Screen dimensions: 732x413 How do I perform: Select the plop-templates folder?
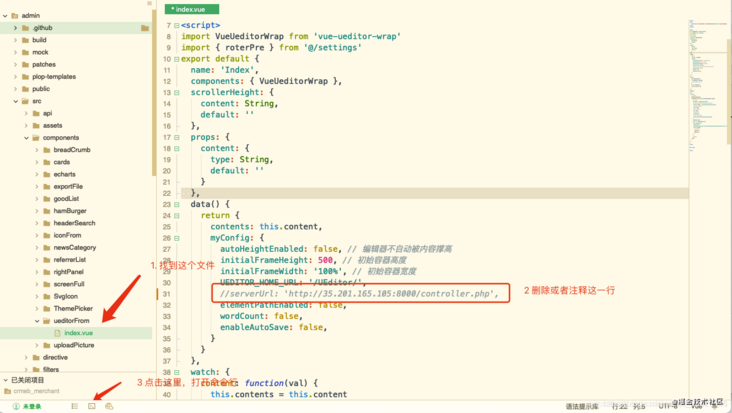(54, 77)
